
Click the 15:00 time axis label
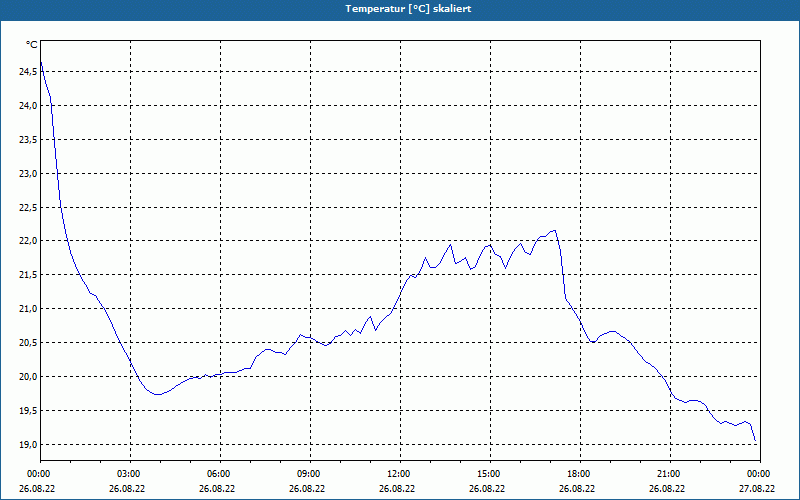click(490, 474)
